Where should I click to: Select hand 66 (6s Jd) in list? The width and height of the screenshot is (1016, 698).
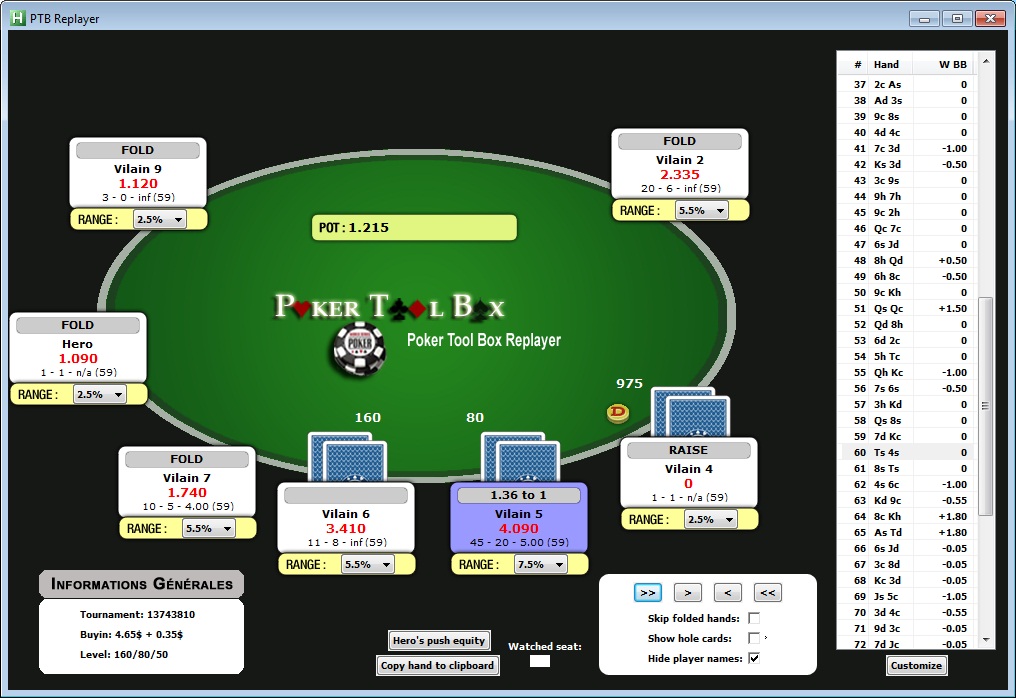tap(907, 548)
